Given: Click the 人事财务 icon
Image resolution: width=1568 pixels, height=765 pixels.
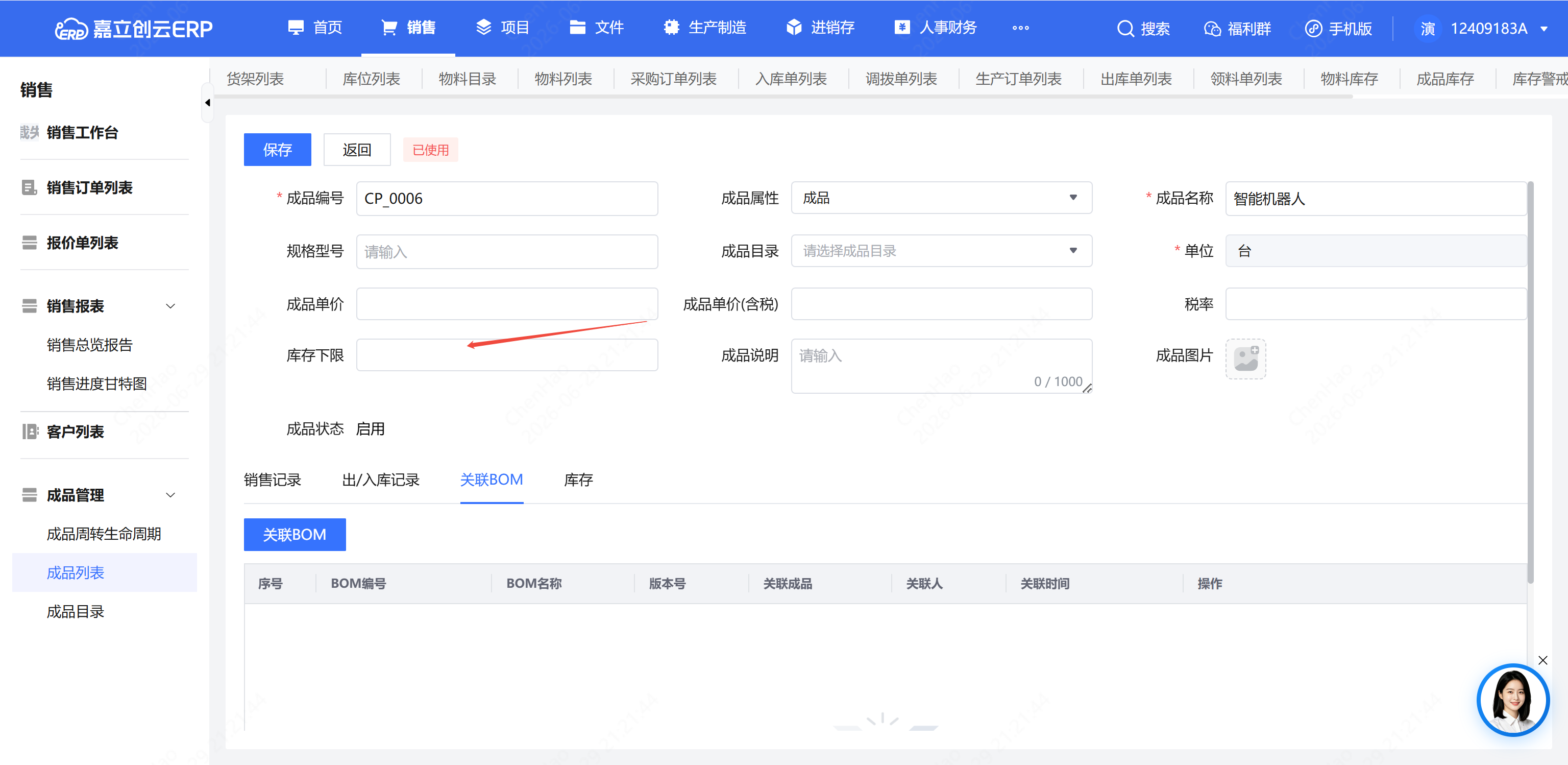Looking at the screenshot, I should tap(902, 28).
